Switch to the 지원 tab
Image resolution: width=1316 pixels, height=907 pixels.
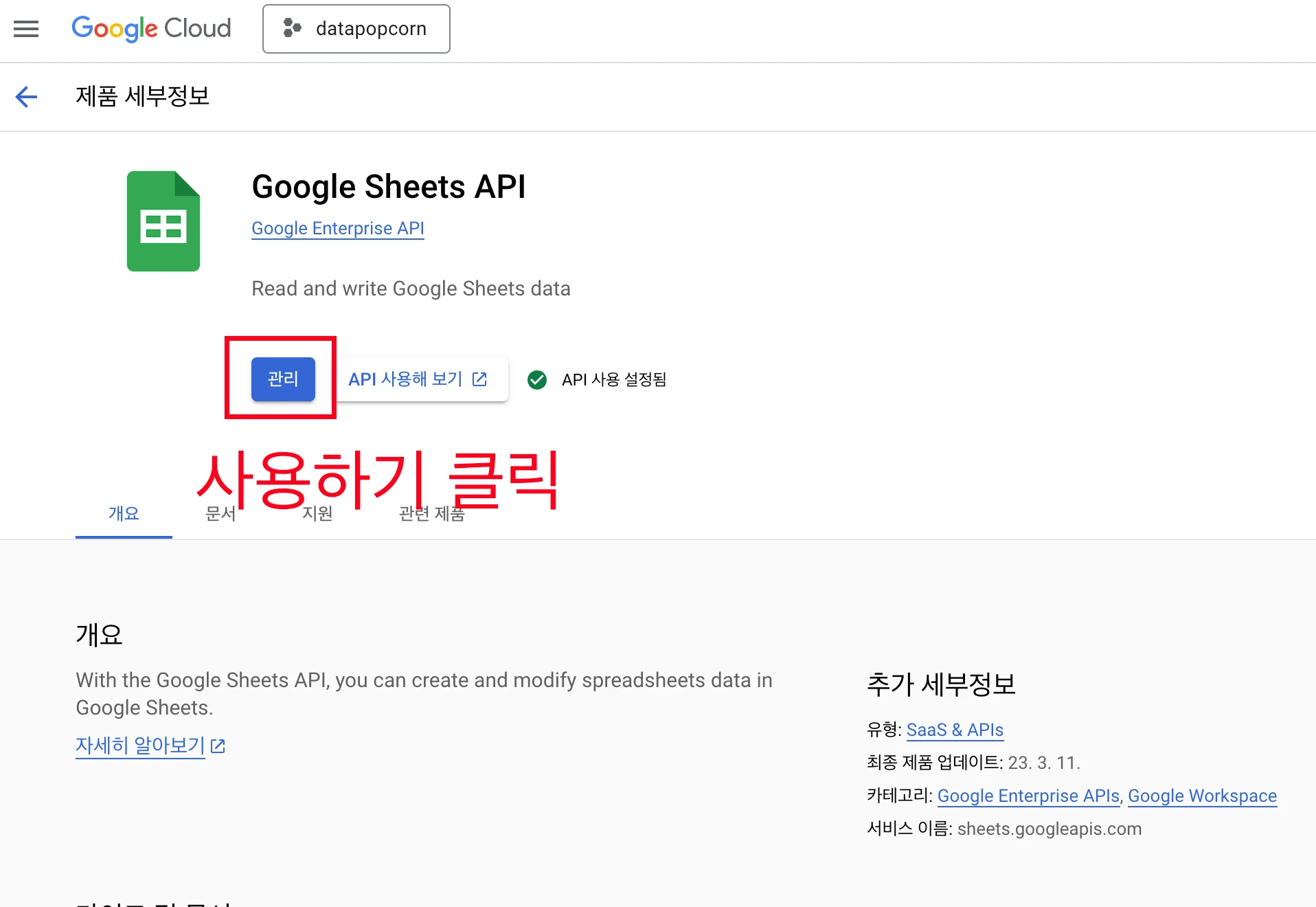click(317, 513)
